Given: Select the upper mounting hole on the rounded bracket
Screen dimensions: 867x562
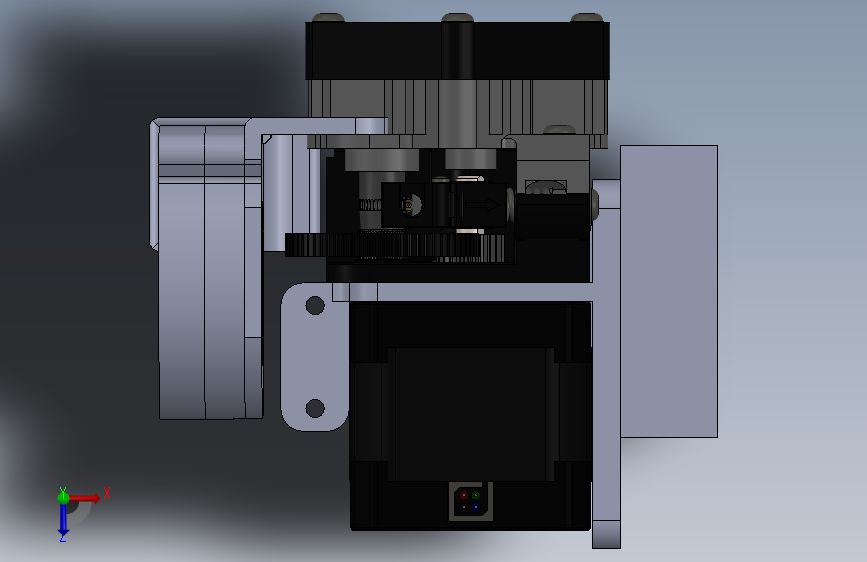Looking at the screenshot, I should click(315, 305).
